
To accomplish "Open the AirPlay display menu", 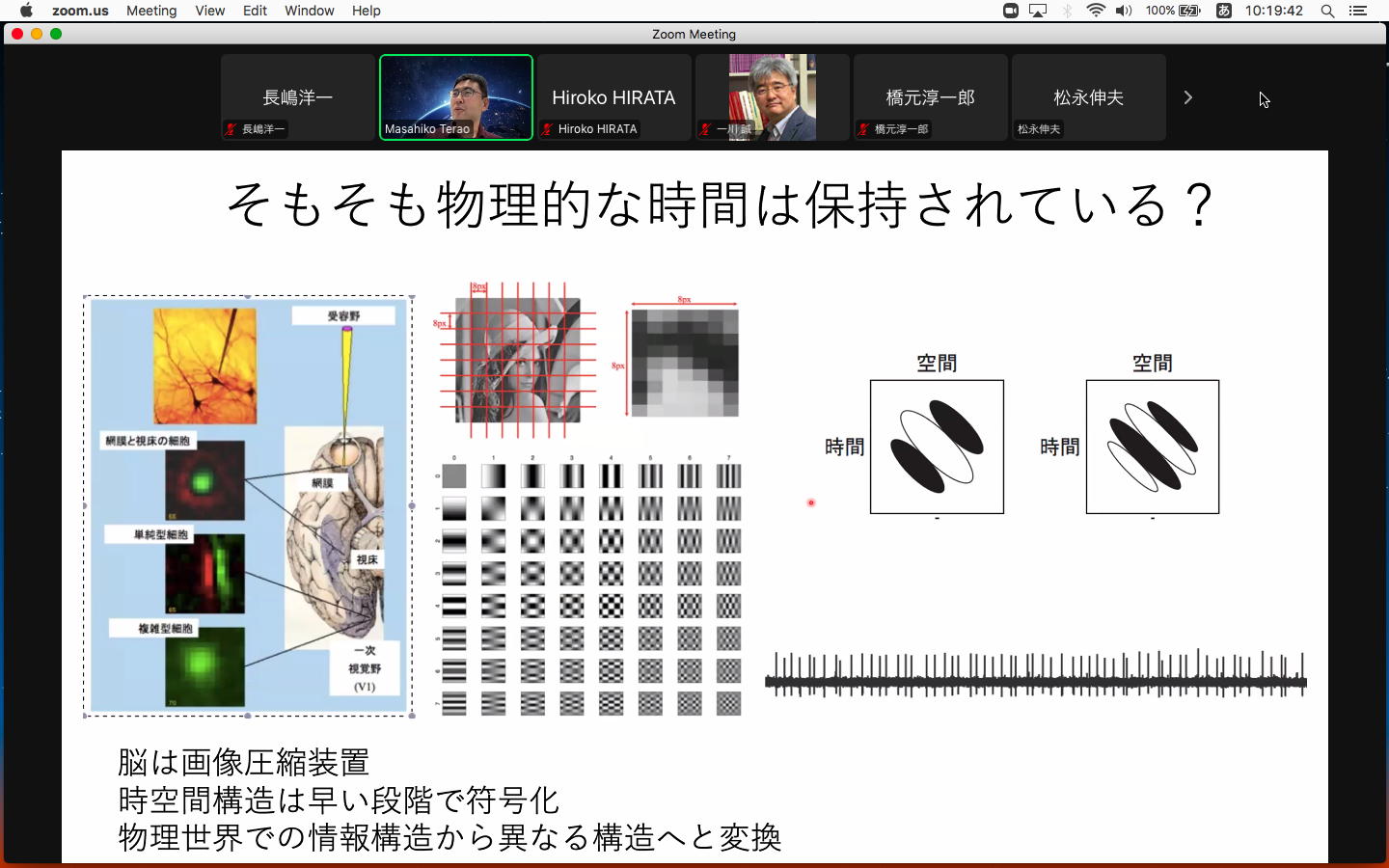I will 1038,11.
